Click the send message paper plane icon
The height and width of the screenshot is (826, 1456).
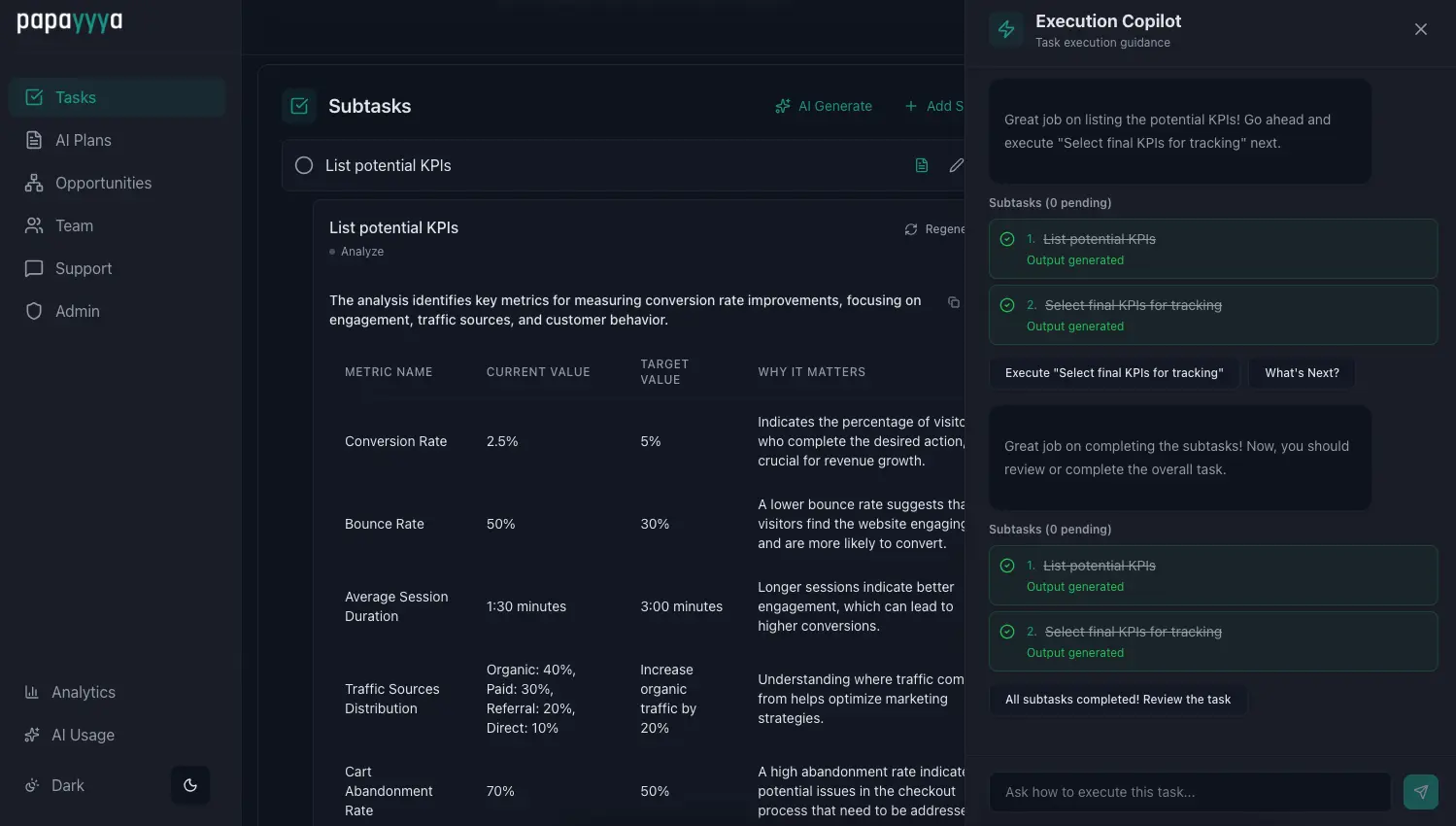1419,791
